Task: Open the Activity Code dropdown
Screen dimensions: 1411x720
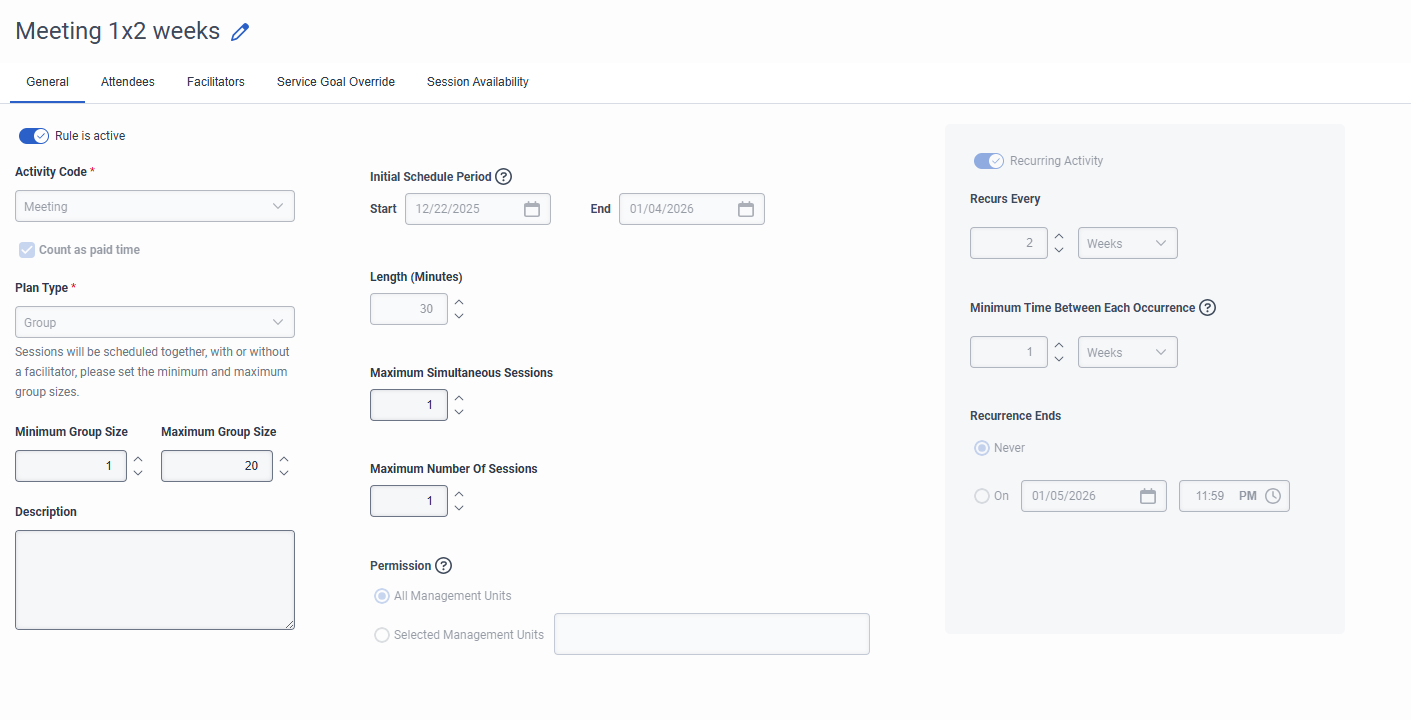Action: (155, 207)
